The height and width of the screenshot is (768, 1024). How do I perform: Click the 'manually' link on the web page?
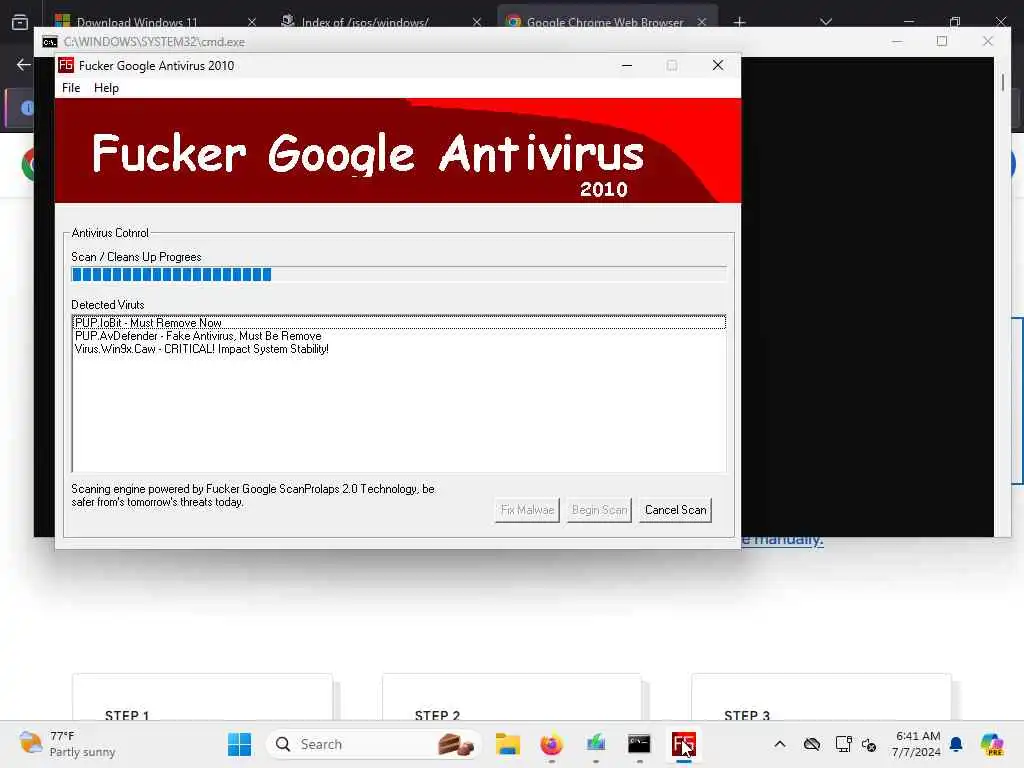pyautogui.click(x=782, y=541)
